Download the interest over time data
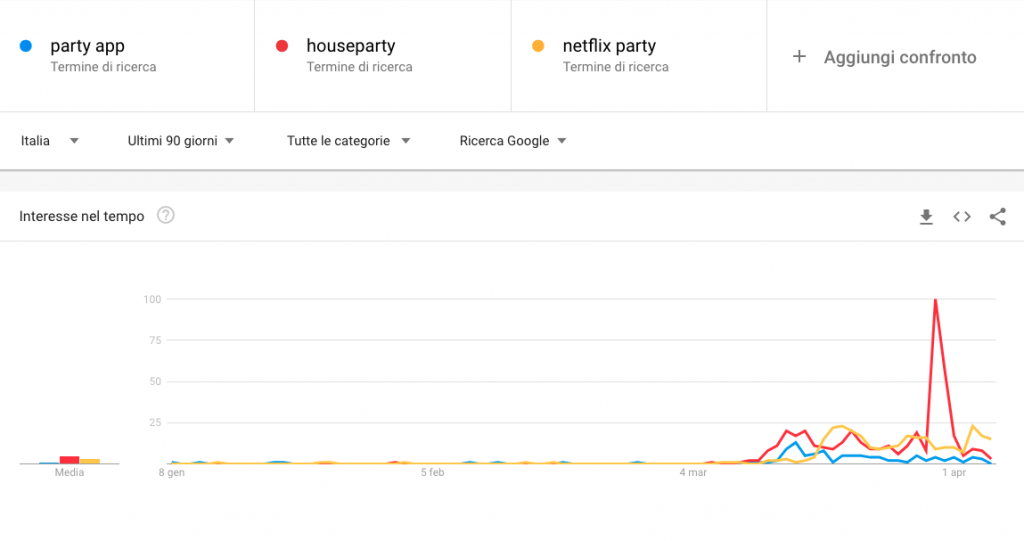 (926, 217)
